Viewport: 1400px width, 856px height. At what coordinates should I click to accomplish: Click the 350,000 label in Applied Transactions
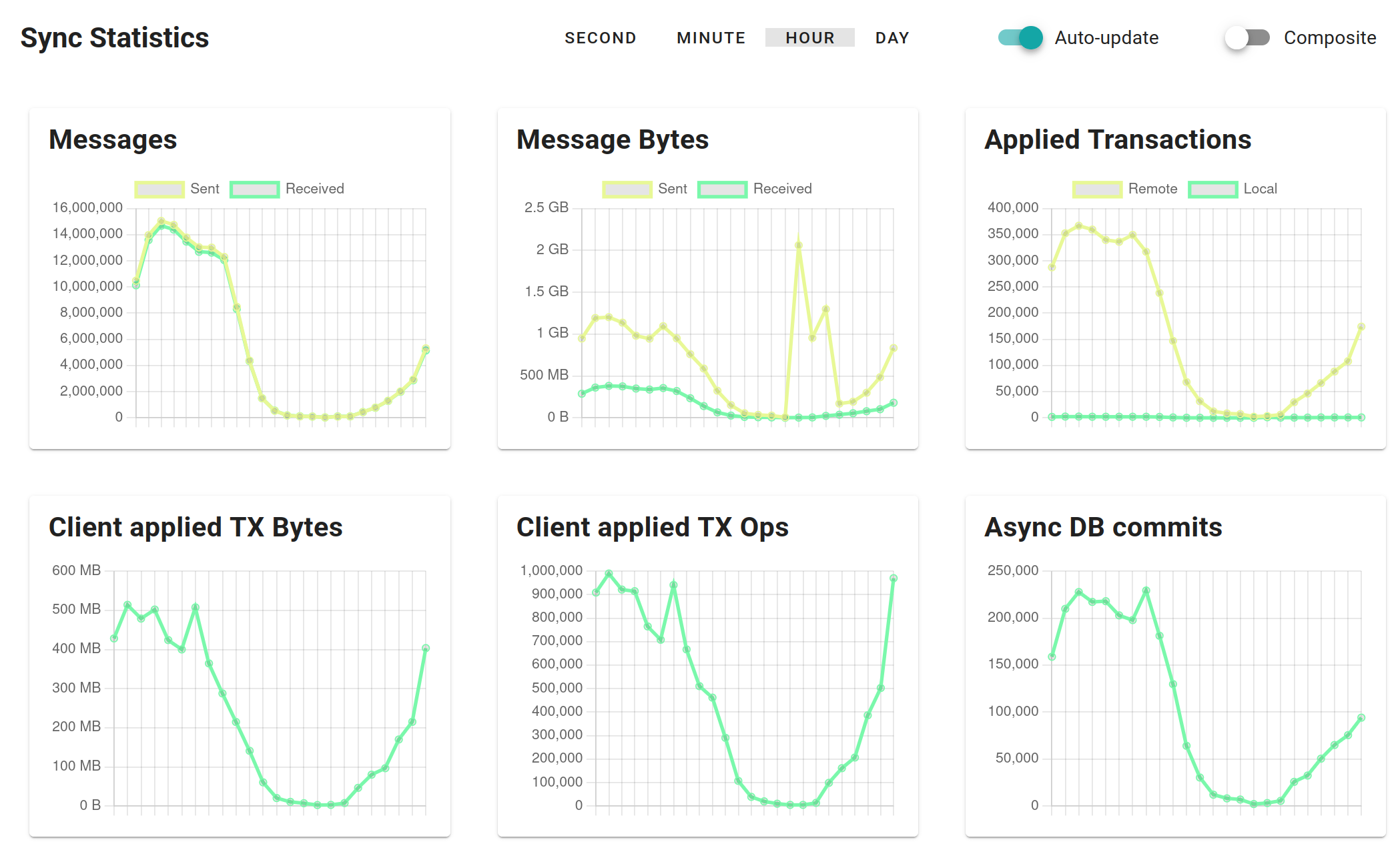[1013, 234]
